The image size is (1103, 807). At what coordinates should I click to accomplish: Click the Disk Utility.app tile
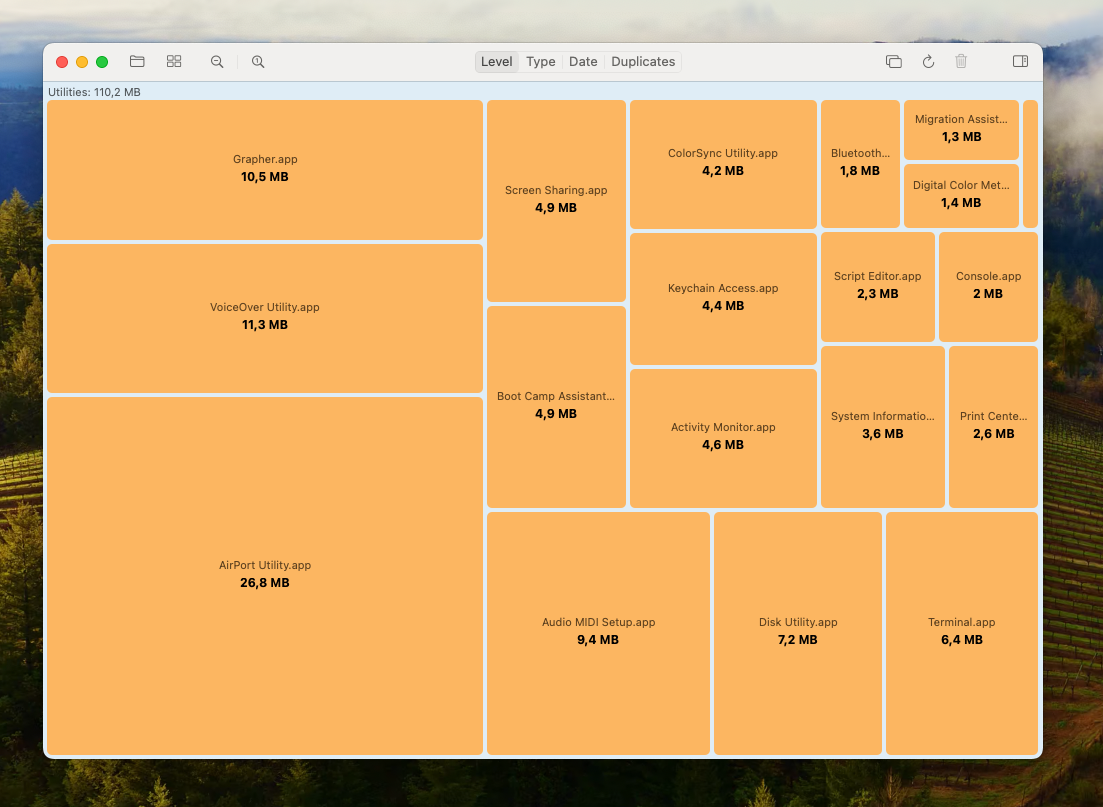pyautogui.click(x=797, y=632)
